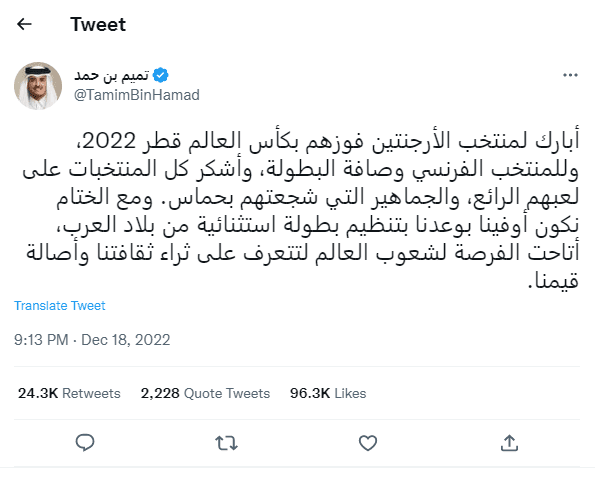The height and width of the screenshot is (478, 595).
Task: Show the 96.3K Likes list
Action: (x=328, y=393)
